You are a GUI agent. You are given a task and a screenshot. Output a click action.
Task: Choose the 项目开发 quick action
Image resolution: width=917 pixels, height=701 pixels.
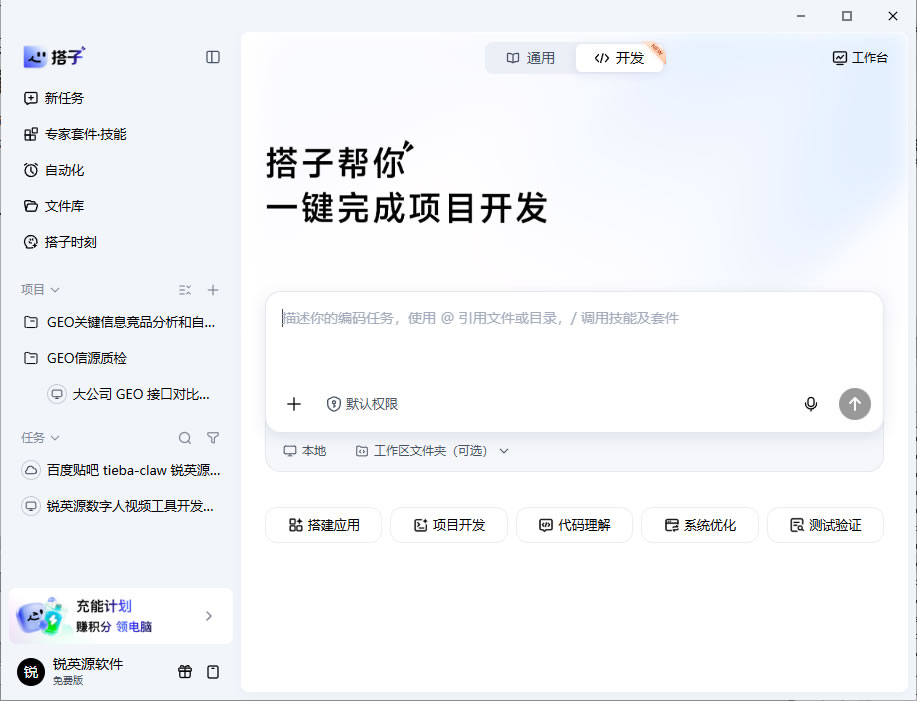click(x=449, y=525)
